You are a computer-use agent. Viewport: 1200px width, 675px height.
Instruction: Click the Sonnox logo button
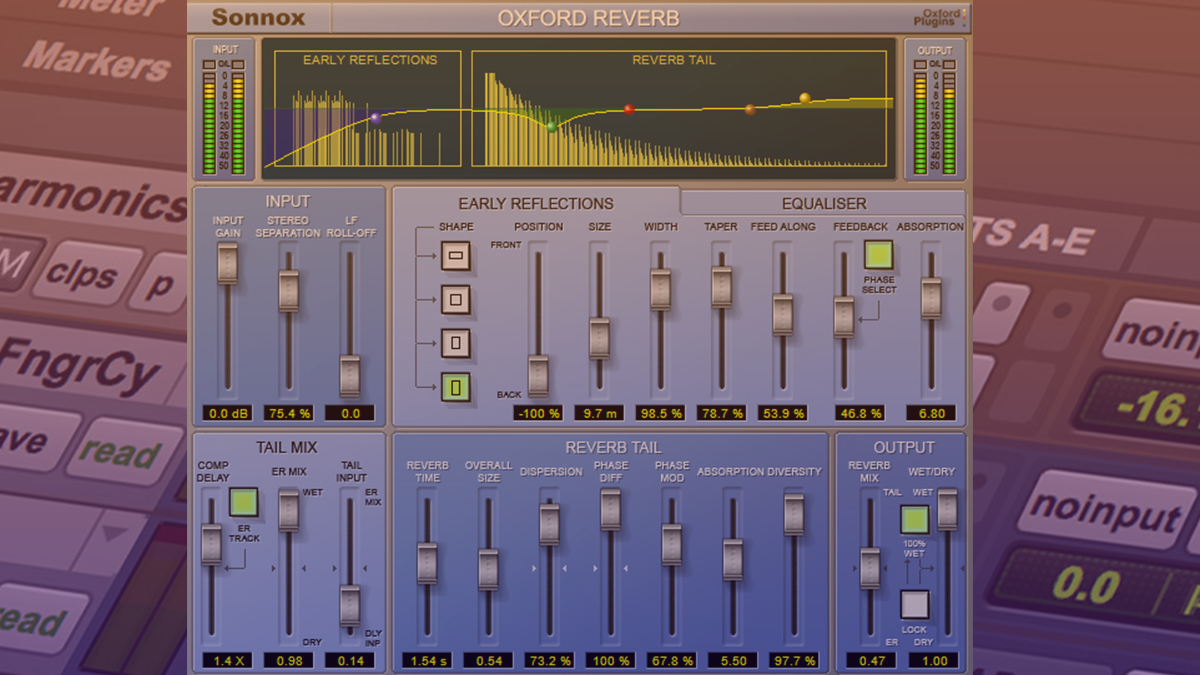258,17
